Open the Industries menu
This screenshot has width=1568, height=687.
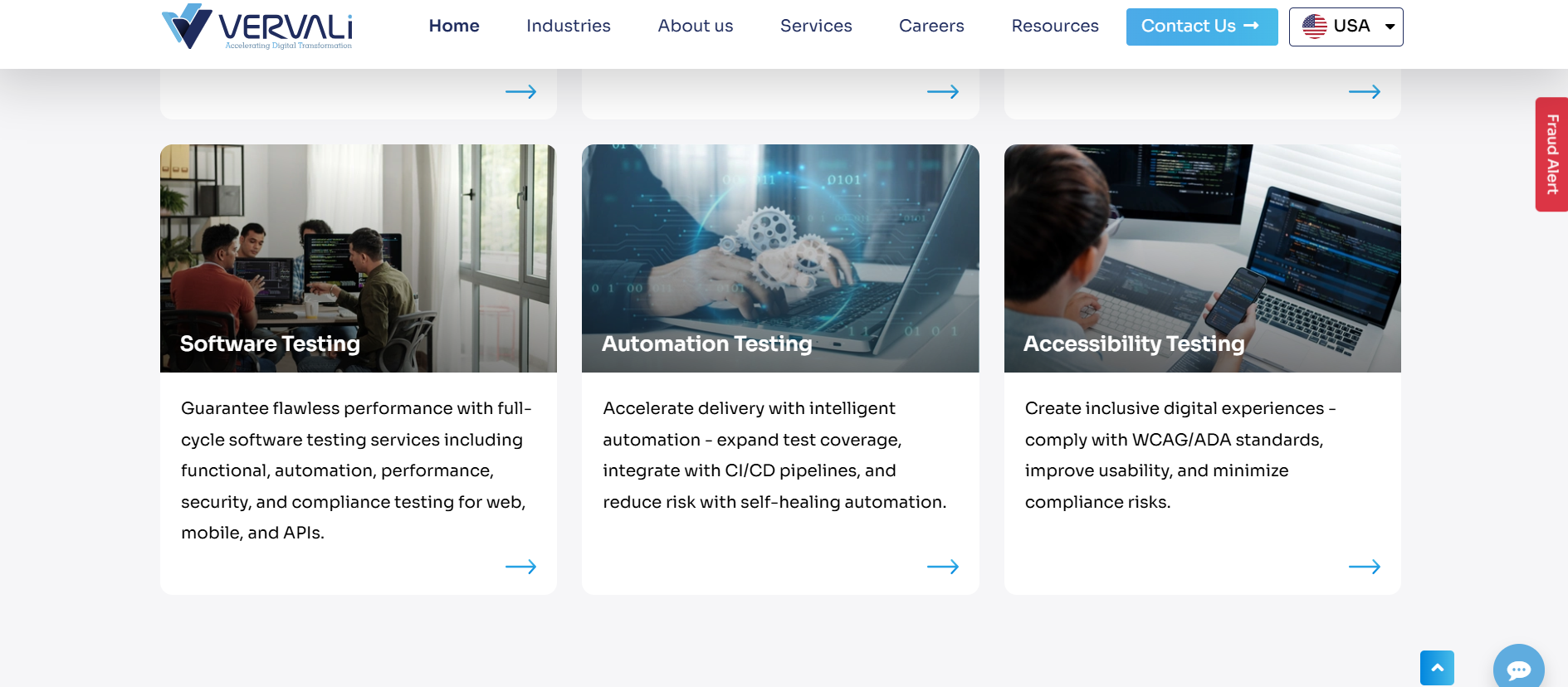pos(568,26)
